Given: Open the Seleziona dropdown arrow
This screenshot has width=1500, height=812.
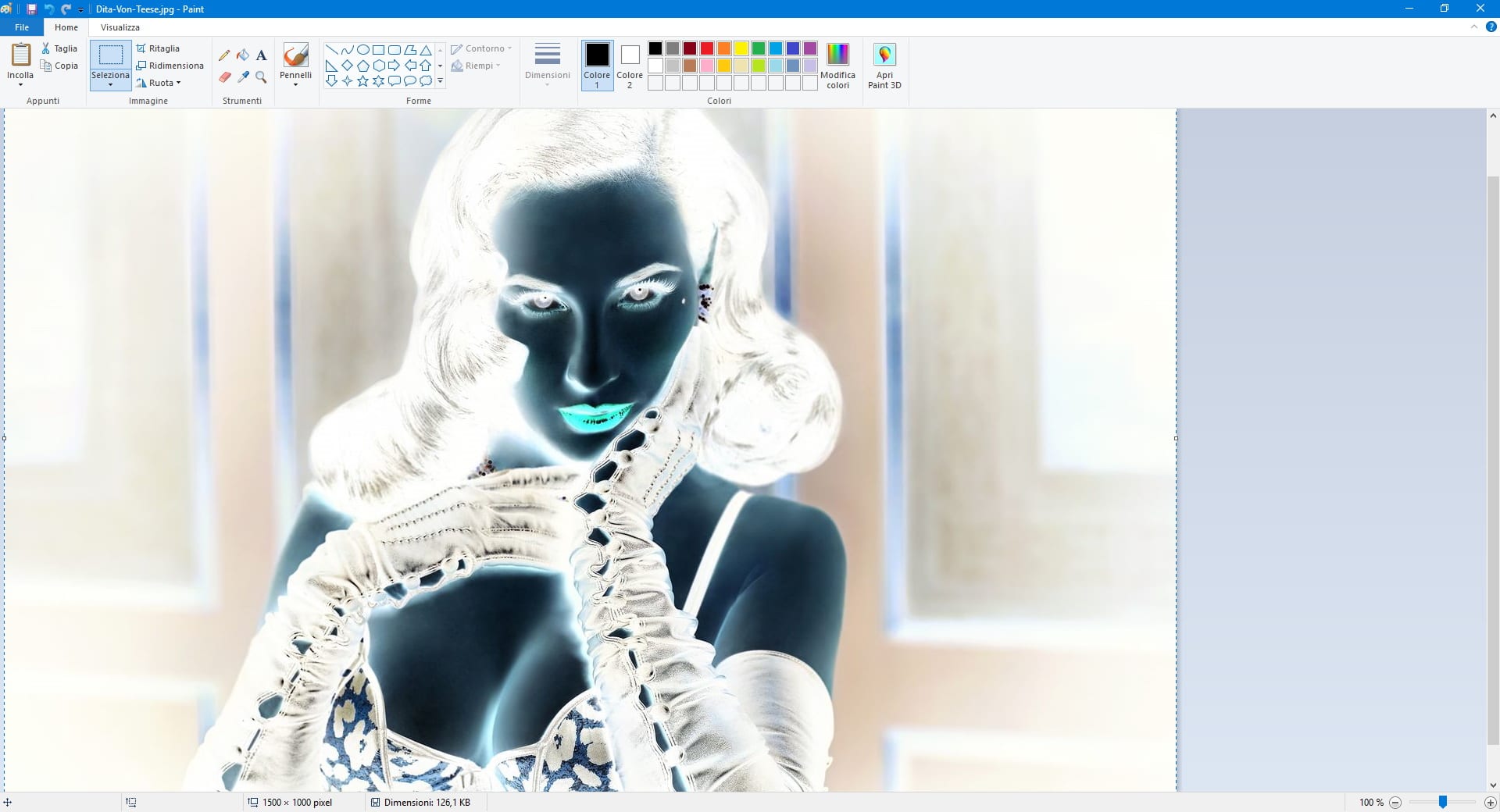Looking at the screenshot, I should (x=110, y=84).
